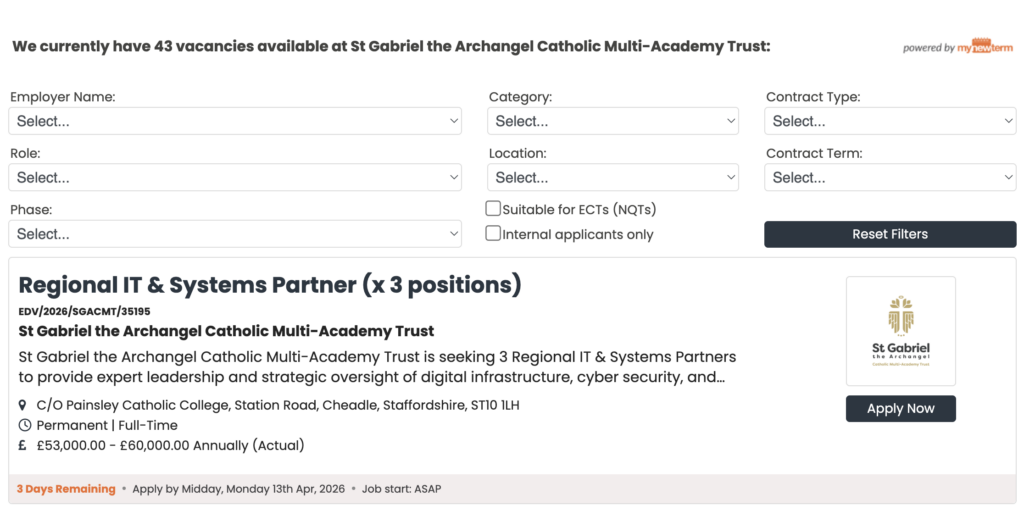This screenshot has width=1024, height=511.
Task: Click the £53,000.00 - £60,000.00 salary text
Action: pos(170,446)
